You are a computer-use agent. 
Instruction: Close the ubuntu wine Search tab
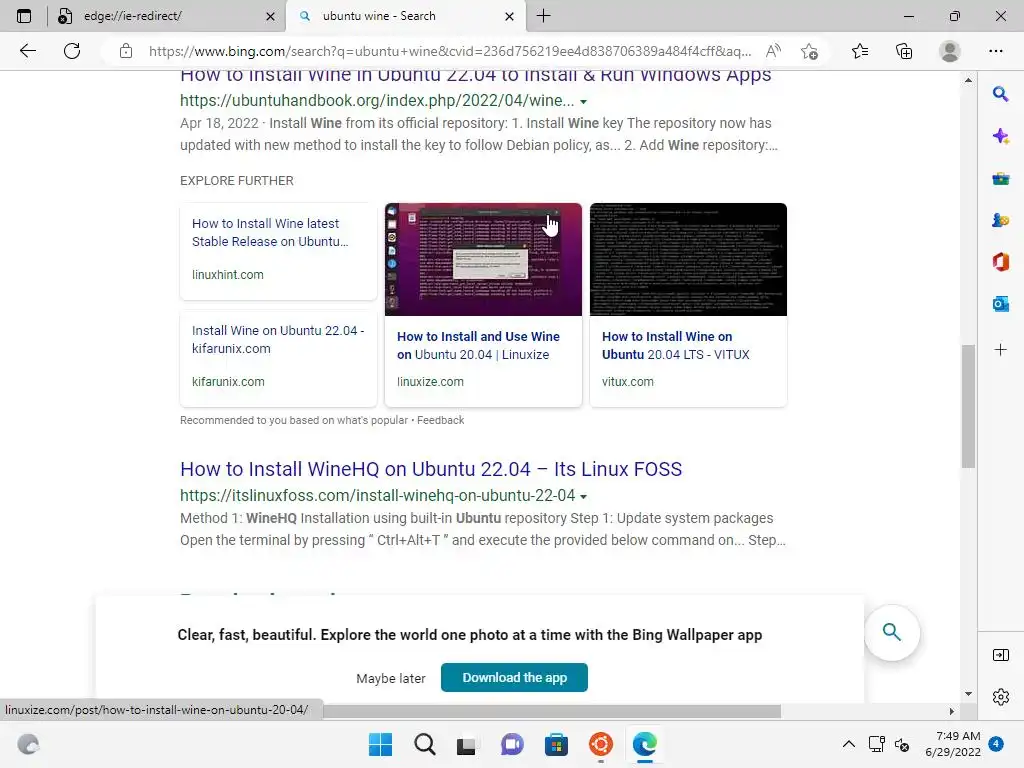coord(509,16)
